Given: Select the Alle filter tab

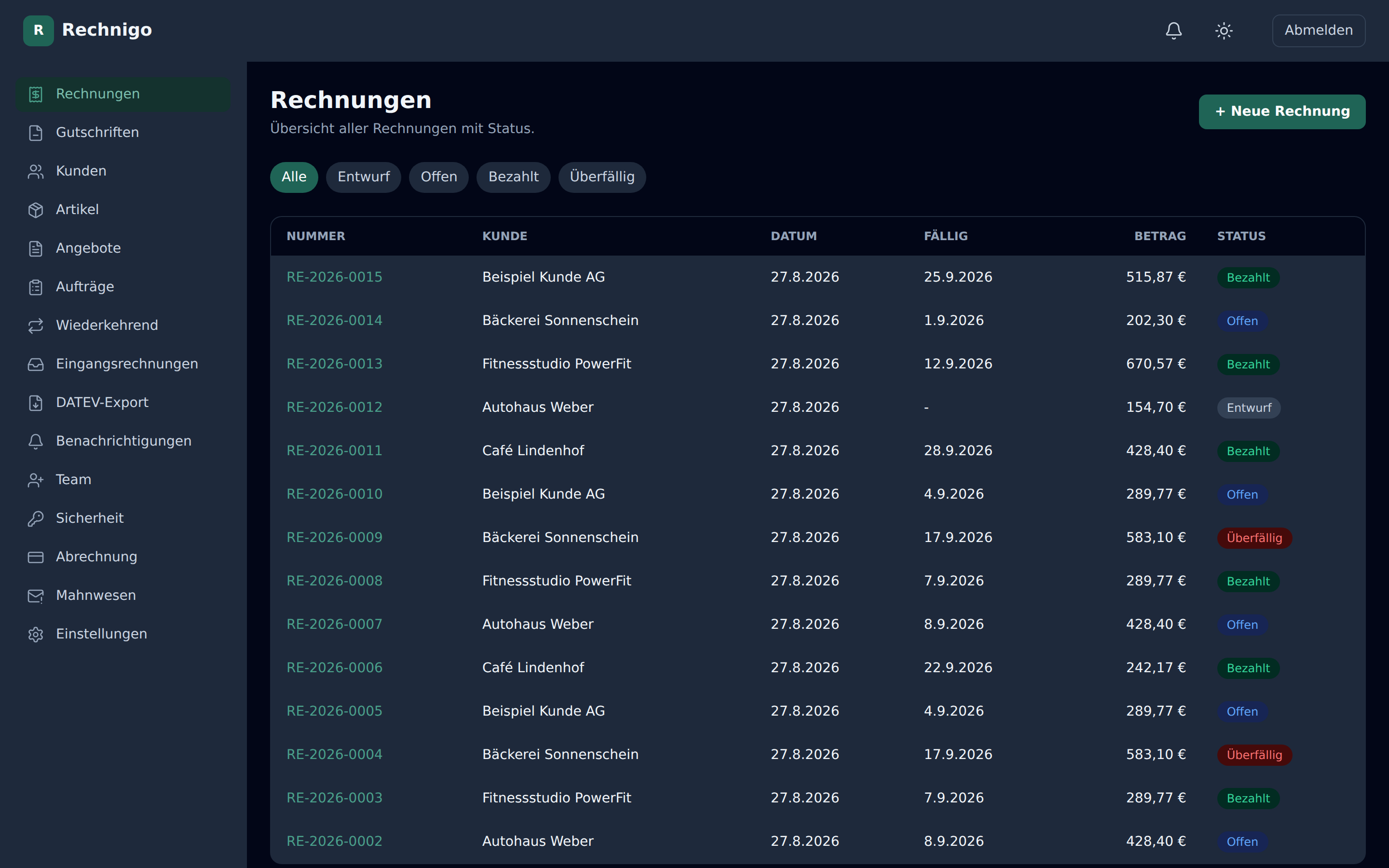Looking at the screenshot, I should [x=294, y=177].
